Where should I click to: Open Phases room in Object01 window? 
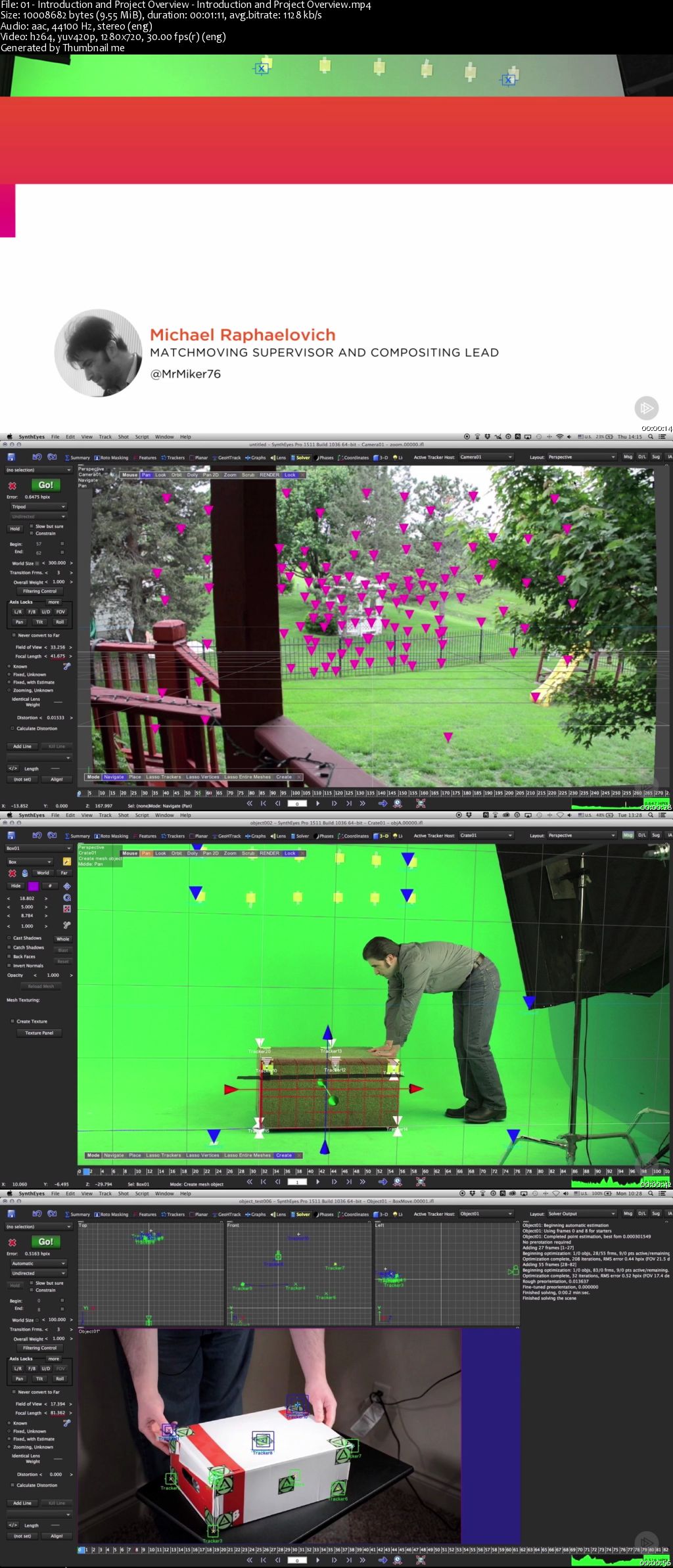(x=325, y=1215)
